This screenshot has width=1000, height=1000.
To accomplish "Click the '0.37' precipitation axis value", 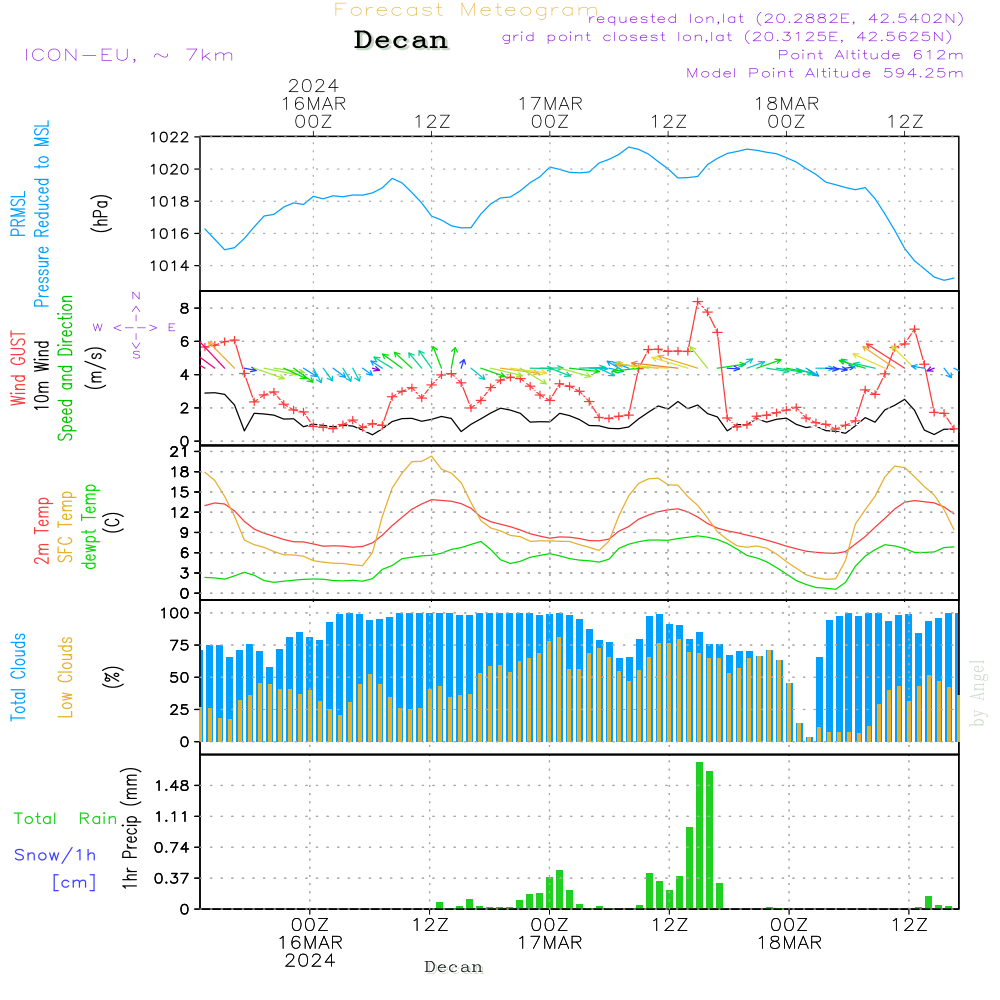I will click(172, 879).
